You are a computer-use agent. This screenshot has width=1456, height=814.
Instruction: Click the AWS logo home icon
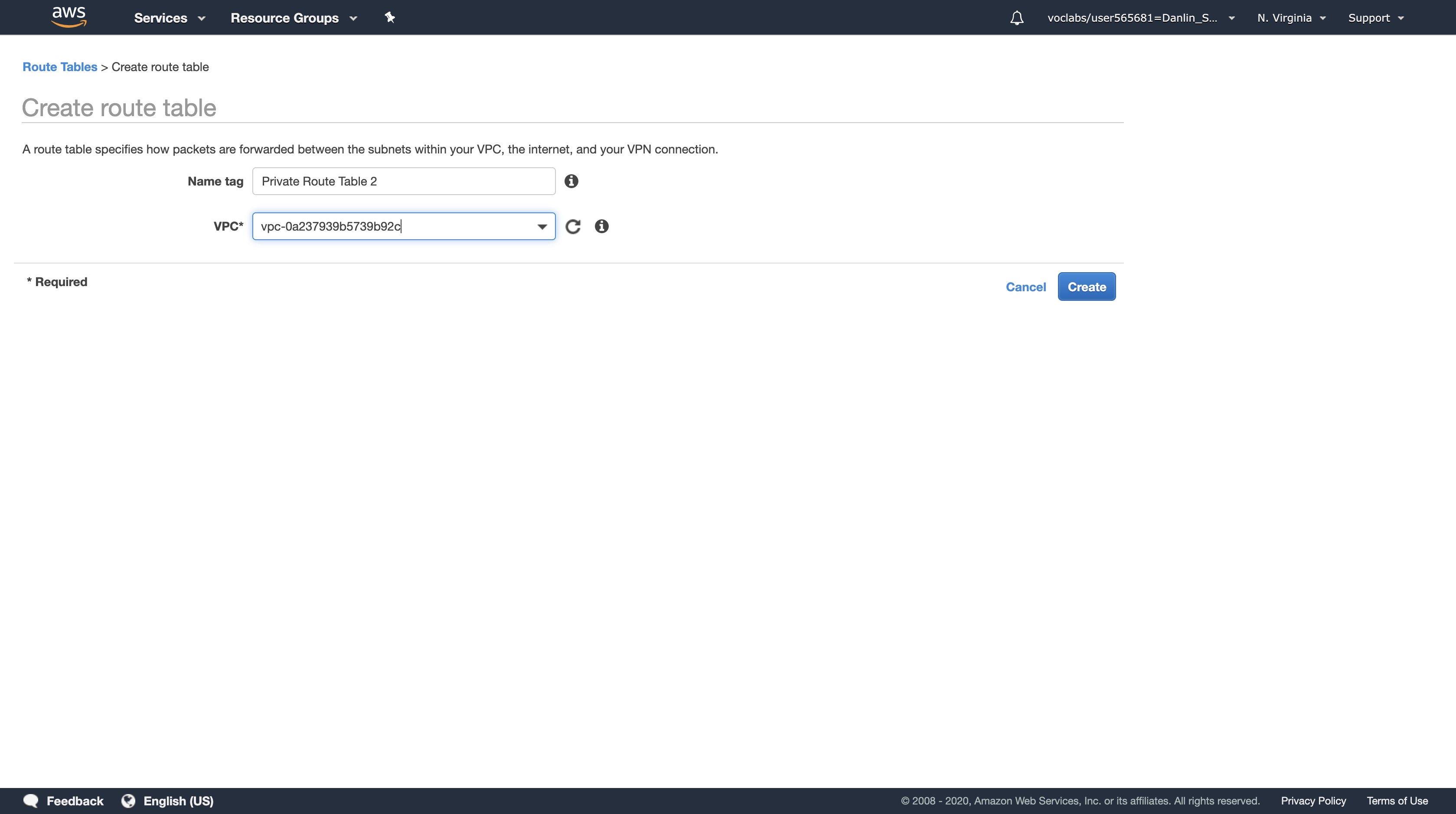(69, 17)
